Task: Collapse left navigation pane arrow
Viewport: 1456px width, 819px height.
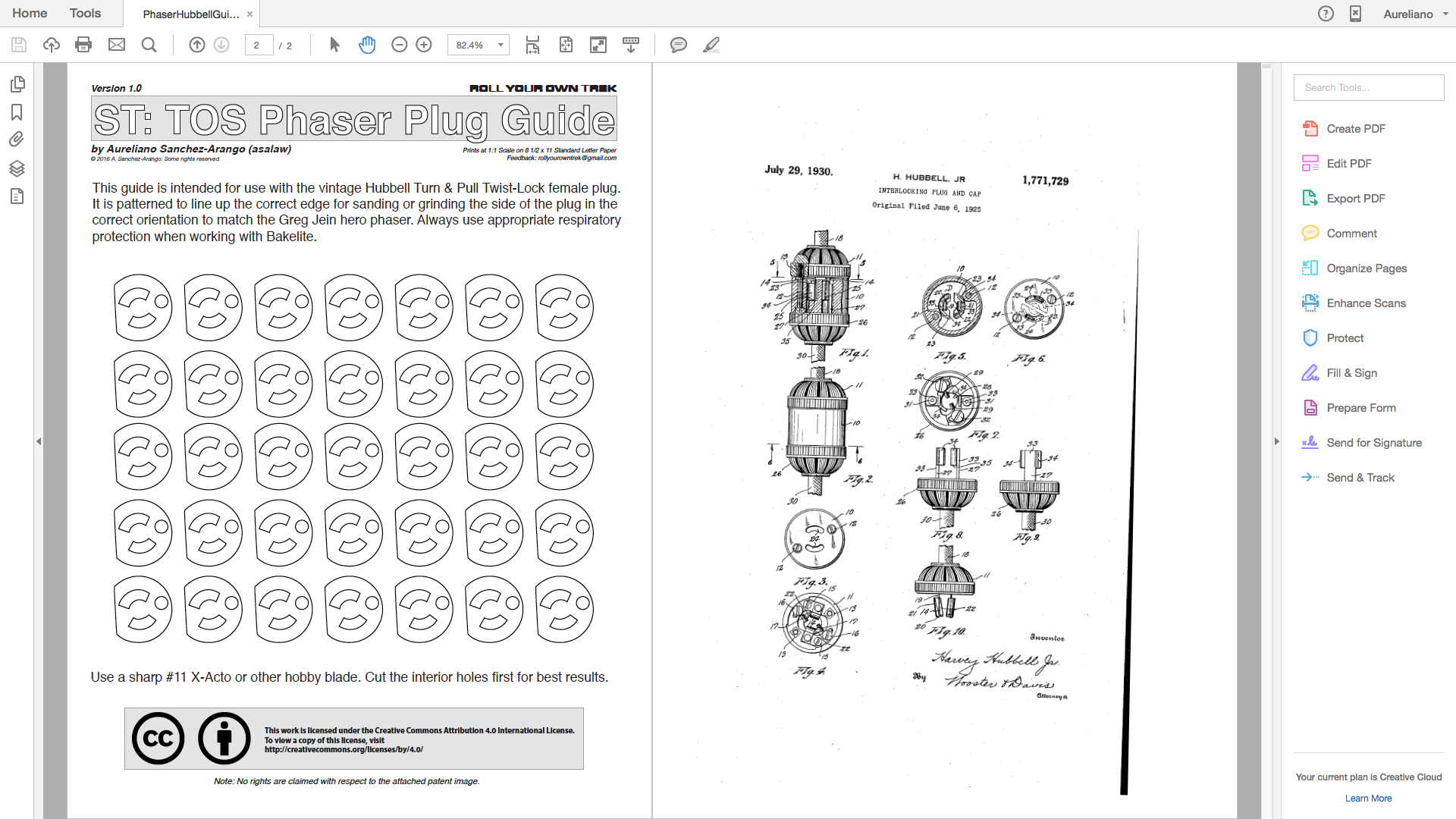Action: click(39, 441)
